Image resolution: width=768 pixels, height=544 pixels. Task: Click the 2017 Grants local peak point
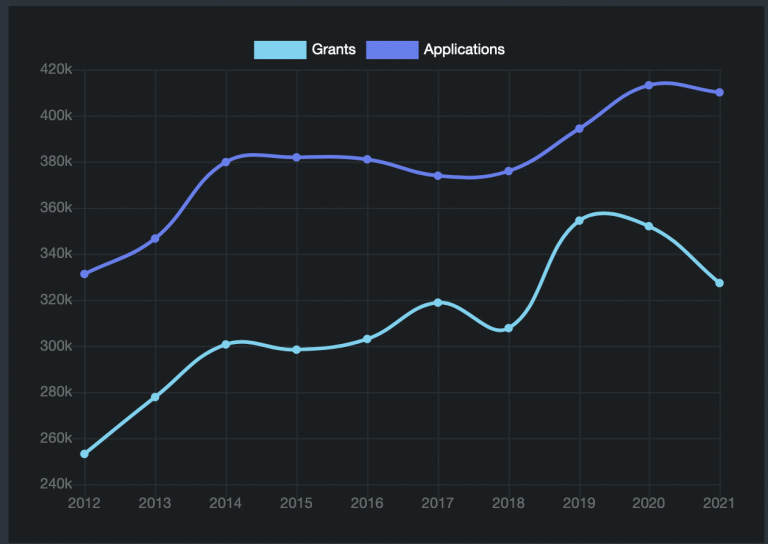tap(438, 303)
